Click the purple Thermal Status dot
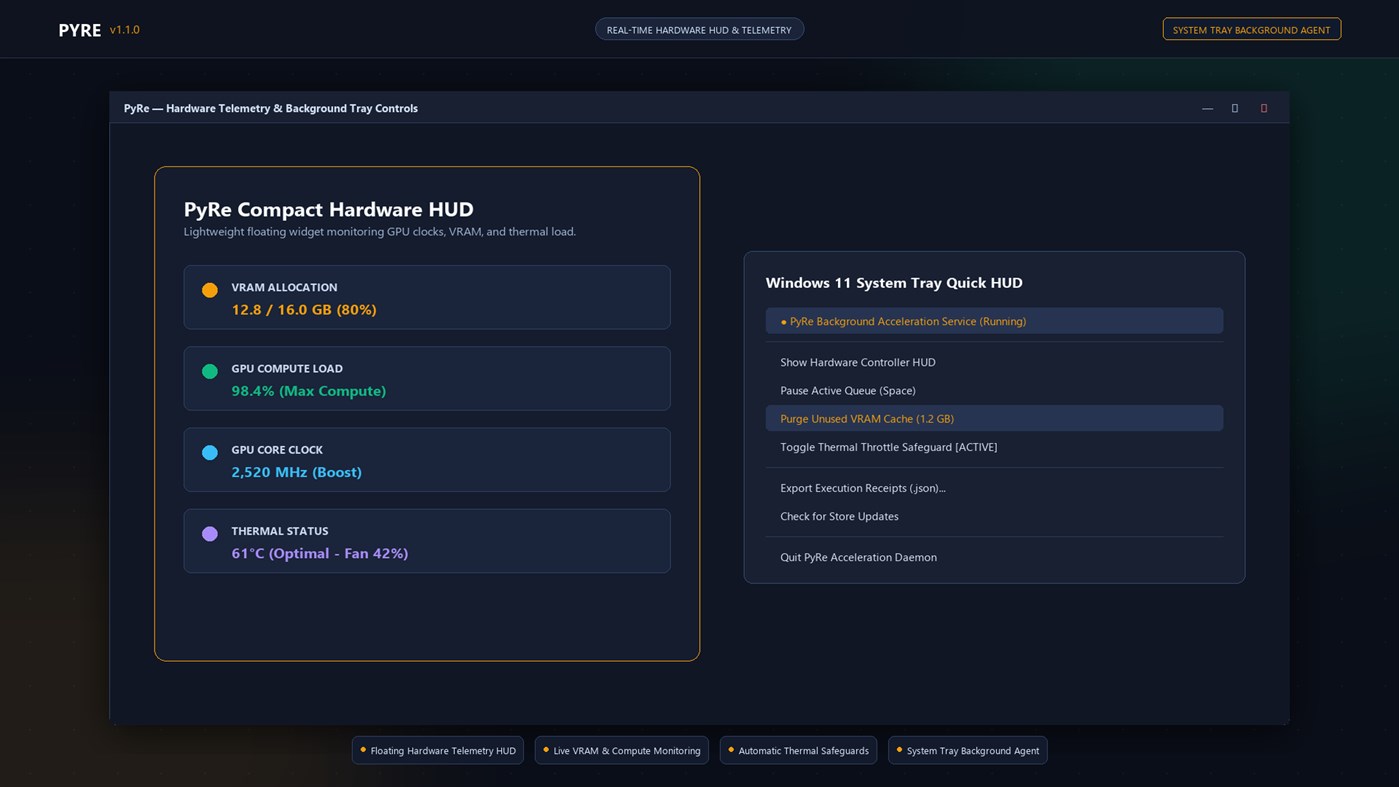 tap(210, 534)
